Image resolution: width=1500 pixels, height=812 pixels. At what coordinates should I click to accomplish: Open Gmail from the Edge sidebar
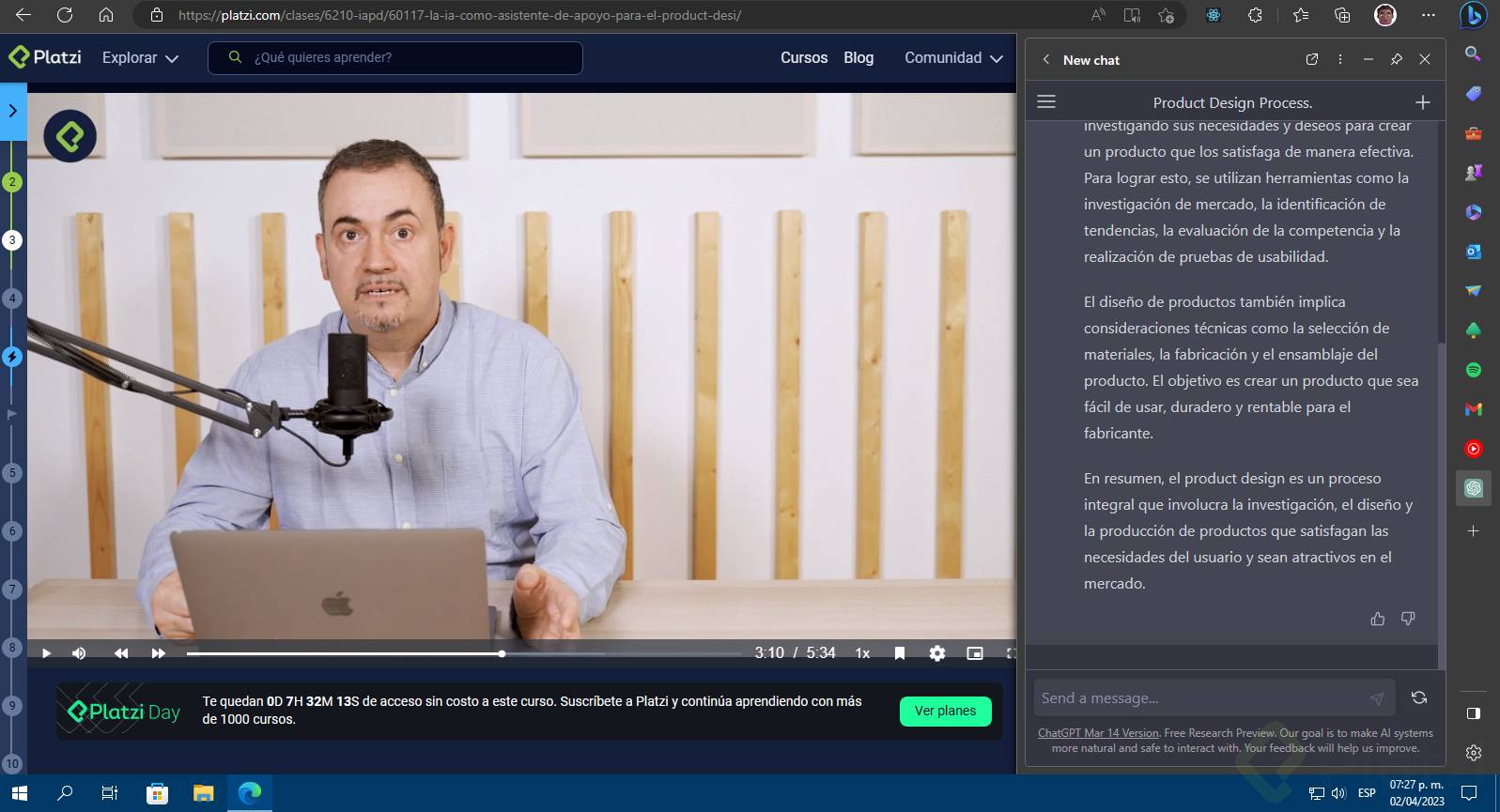1473,409
